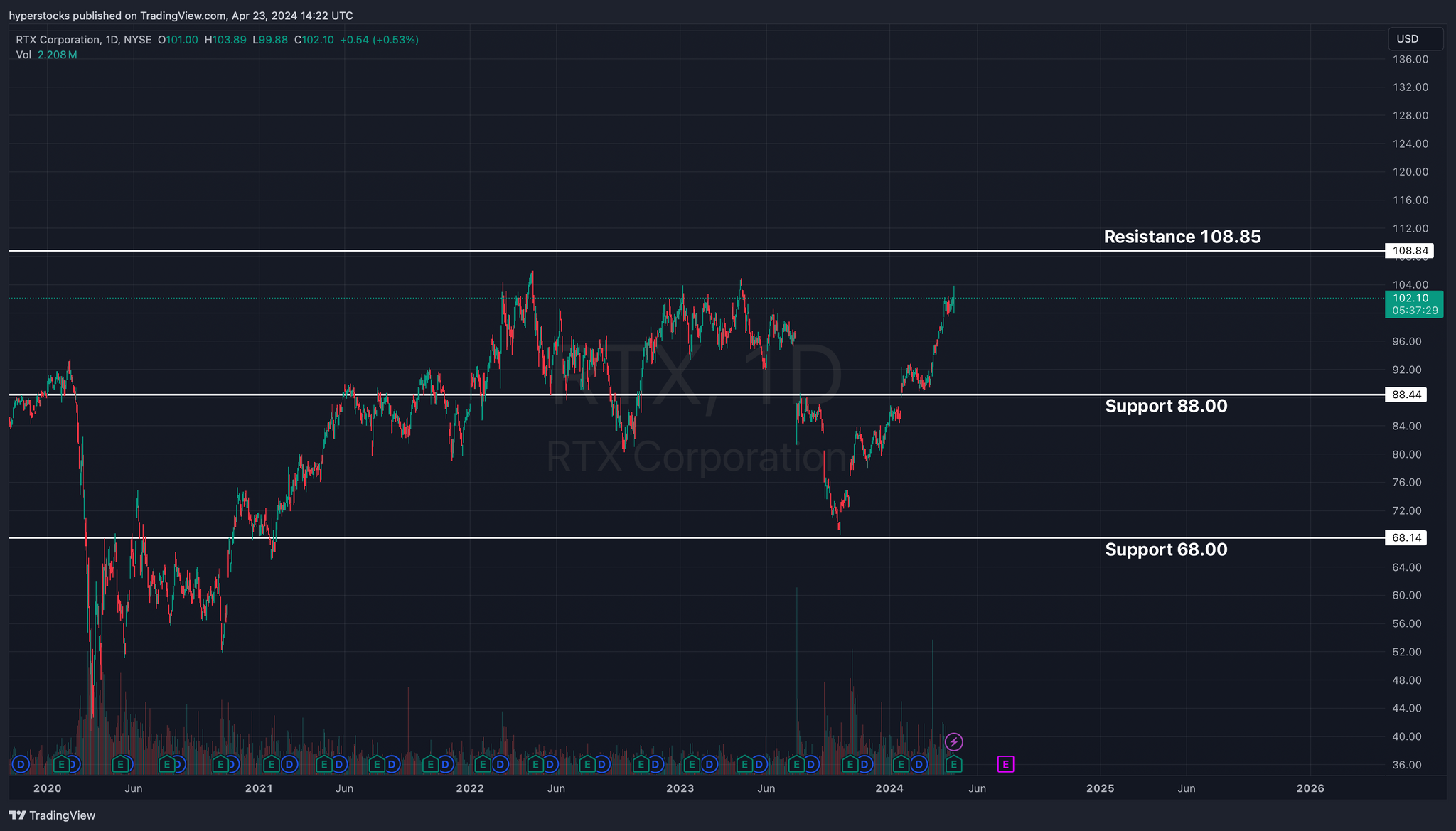This screenshot has width=1456, height=831.
Task: Click the purple lightning bolt event icon
Action: (953, 742)
